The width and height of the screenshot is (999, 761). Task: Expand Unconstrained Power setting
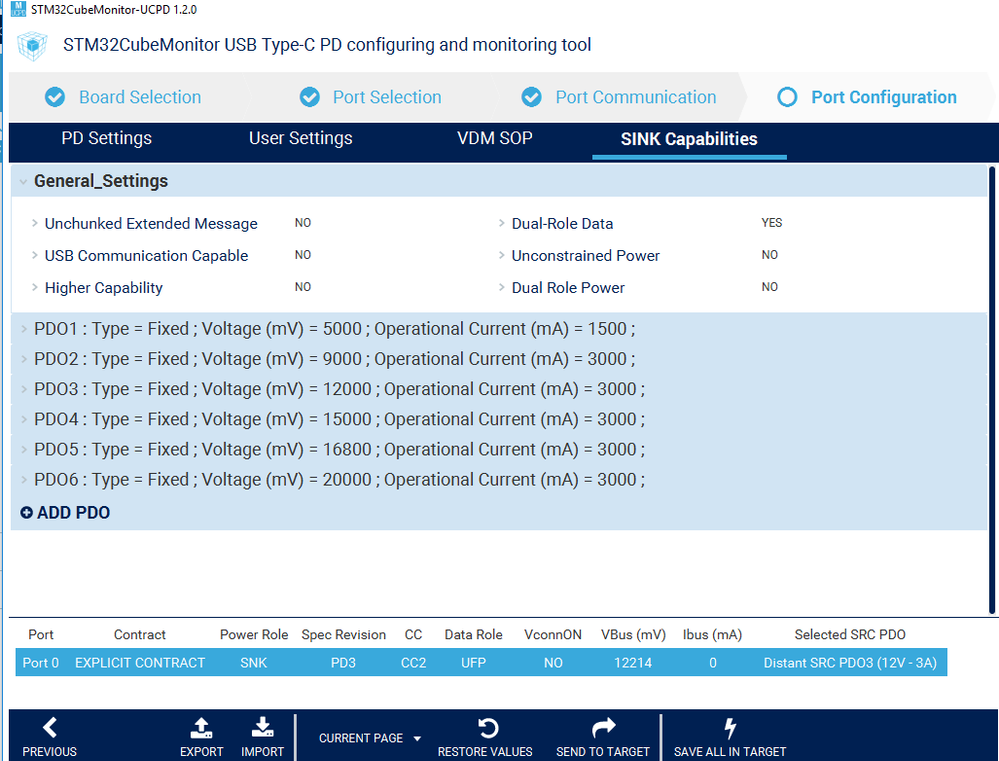tap(502, 255)
